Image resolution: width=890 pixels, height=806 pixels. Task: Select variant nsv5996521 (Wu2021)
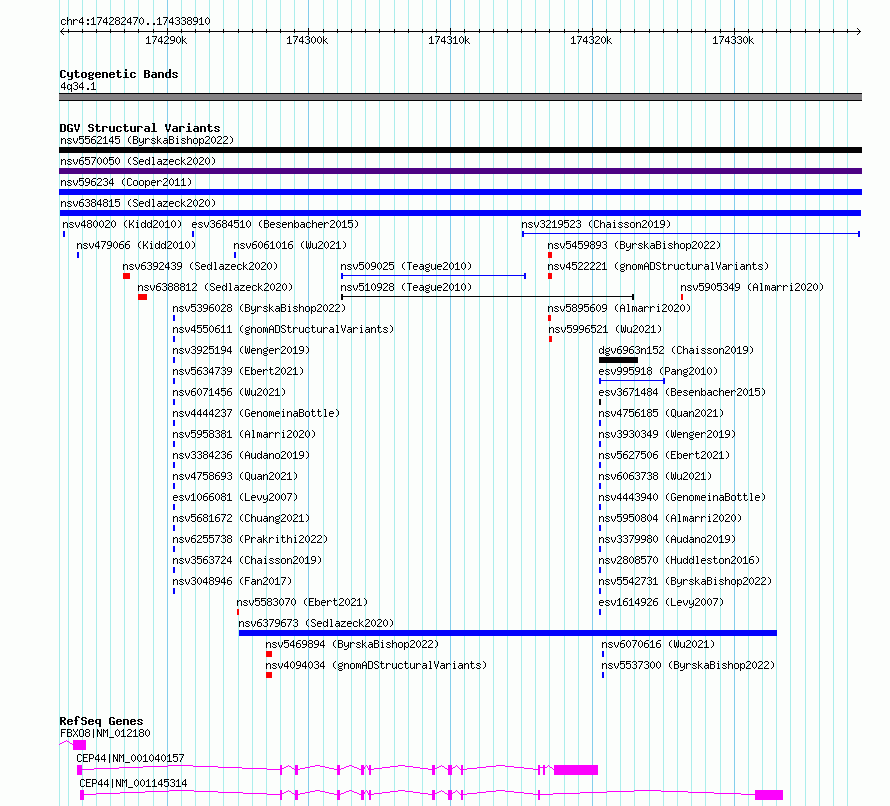[605, 329]
